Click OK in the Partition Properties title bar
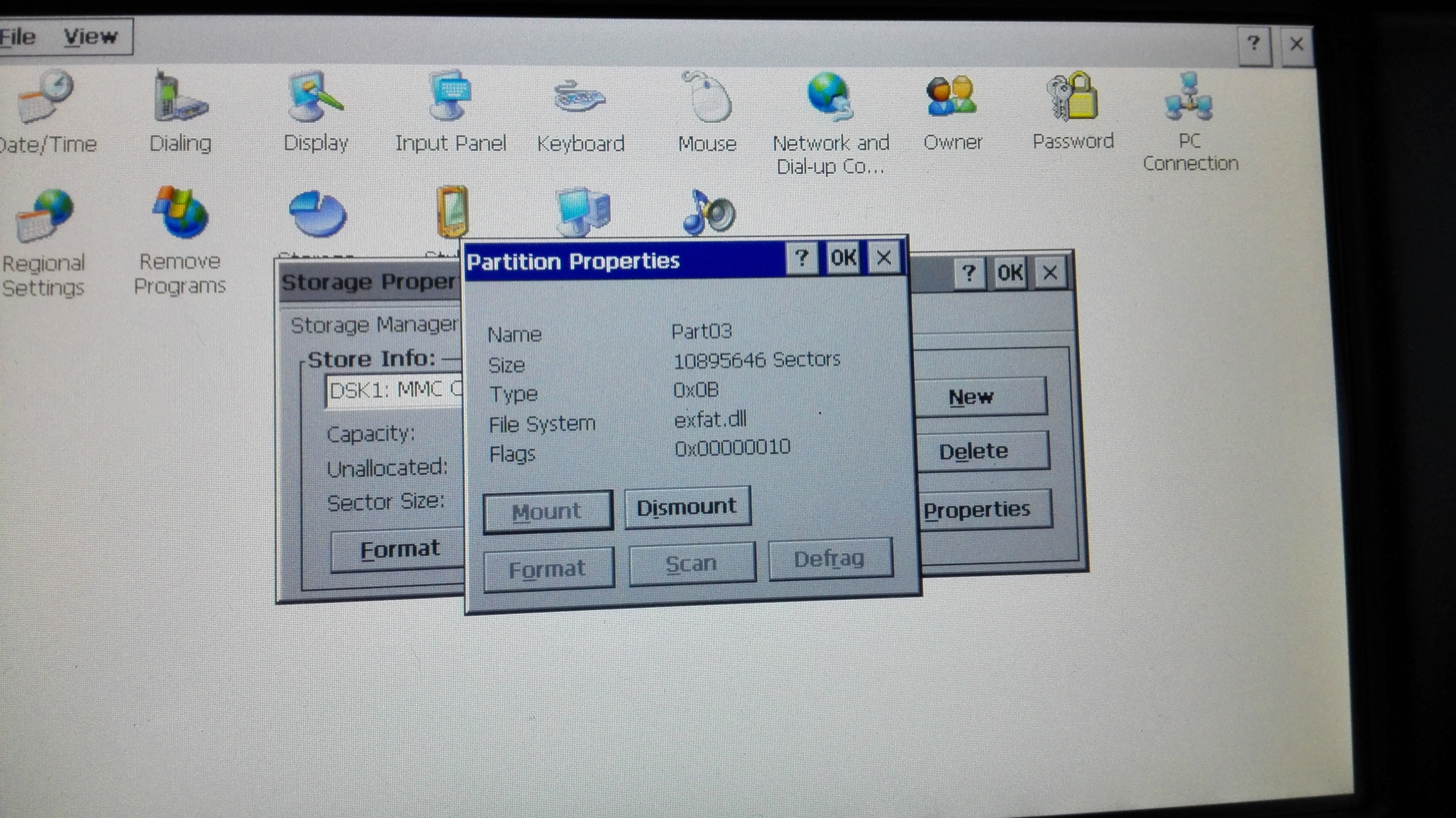The height and width of the screenshot is (818, 1456). coord(843,258)
